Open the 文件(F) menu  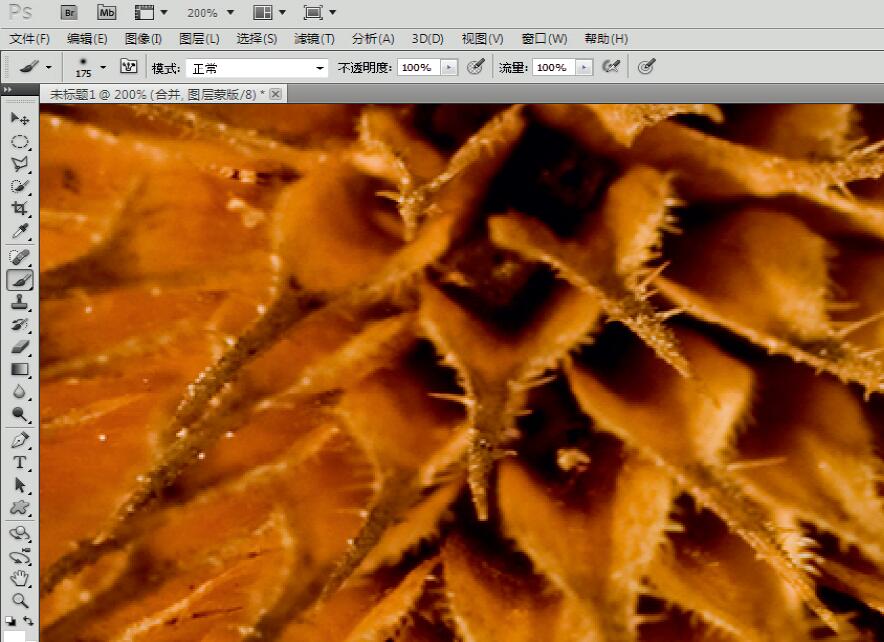point(29,39)
